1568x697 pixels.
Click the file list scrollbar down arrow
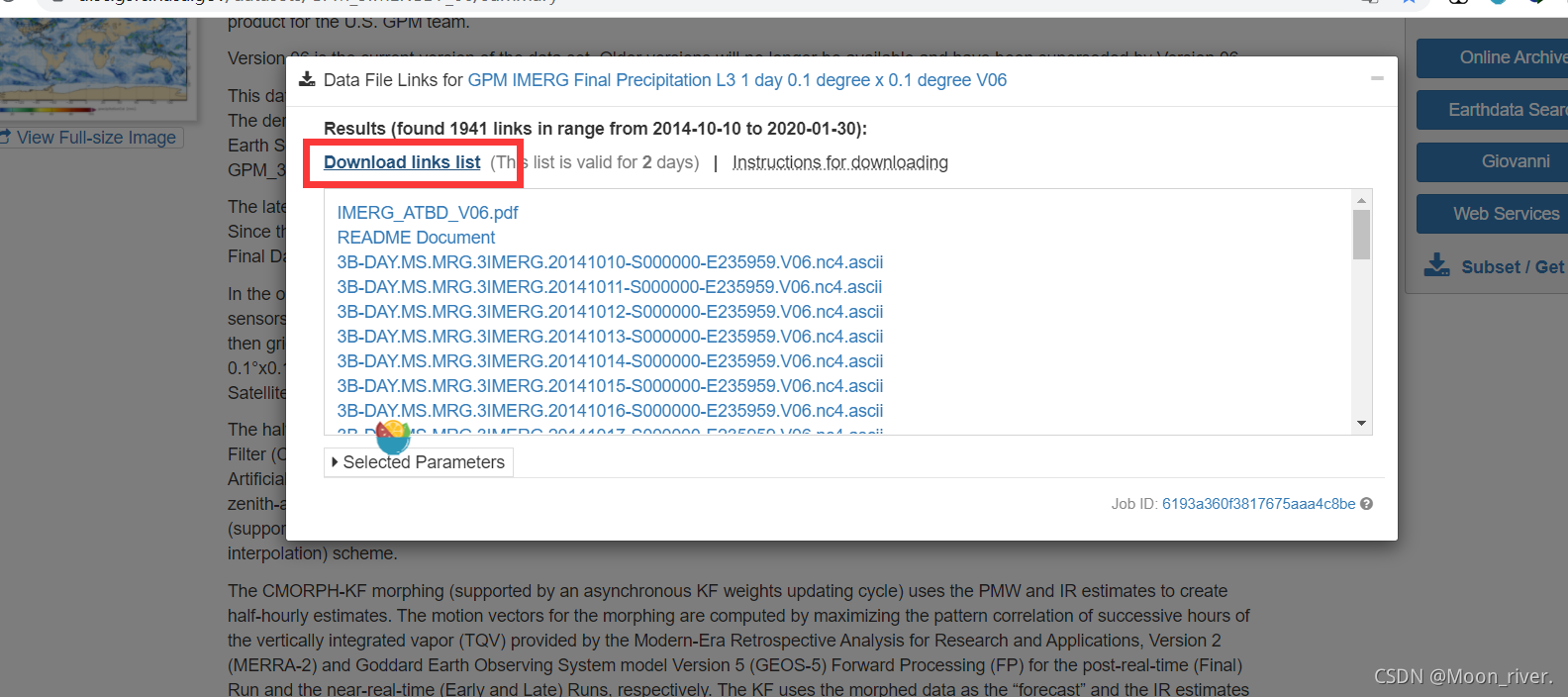[x=1361, y=424]
